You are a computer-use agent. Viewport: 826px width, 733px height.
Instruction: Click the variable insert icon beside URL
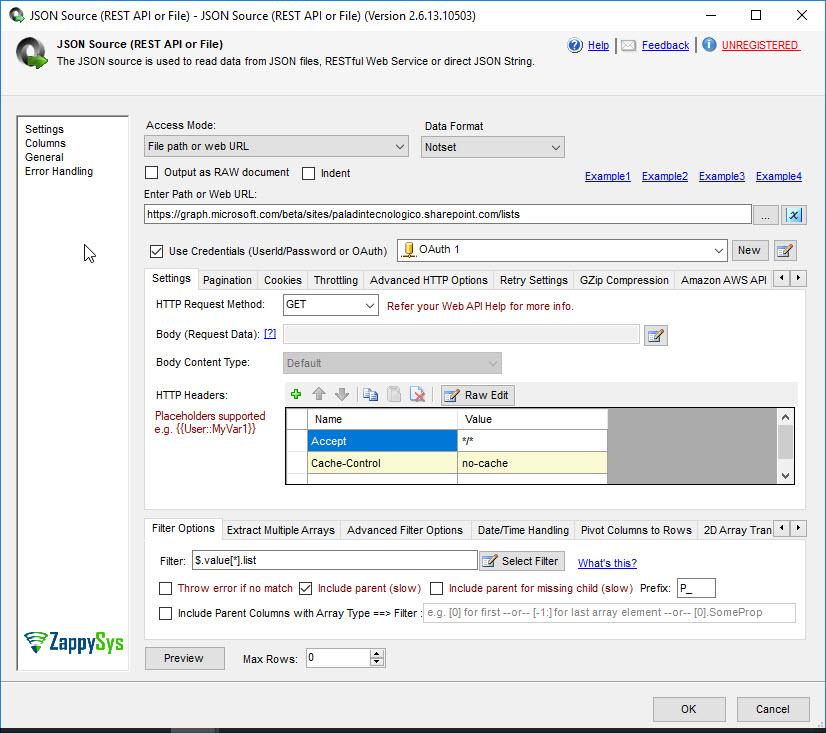tap(793, 214)
